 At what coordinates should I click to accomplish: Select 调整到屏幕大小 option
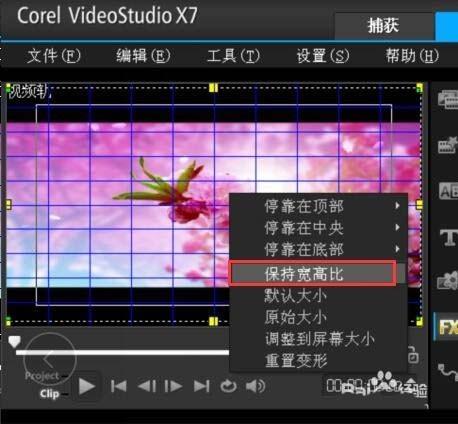point(320,339)
